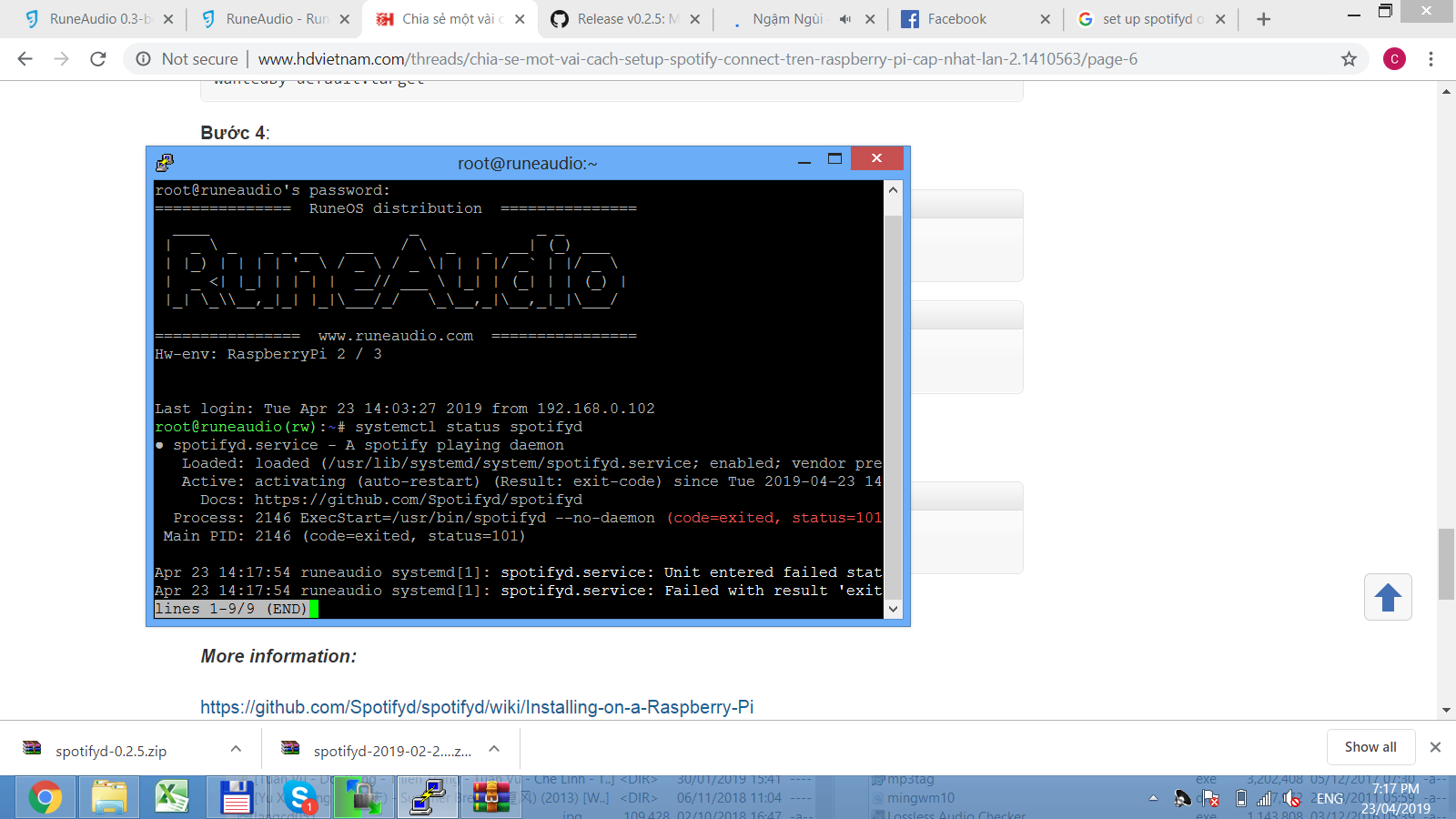This screenshot has width=1456, height=819.
Task: Open the network signal tray icon
Action: click(1265, 798)
